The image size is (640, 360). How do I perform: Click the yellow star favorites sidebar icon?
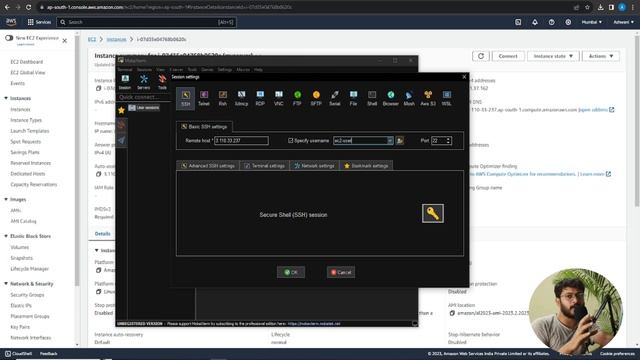121,110
